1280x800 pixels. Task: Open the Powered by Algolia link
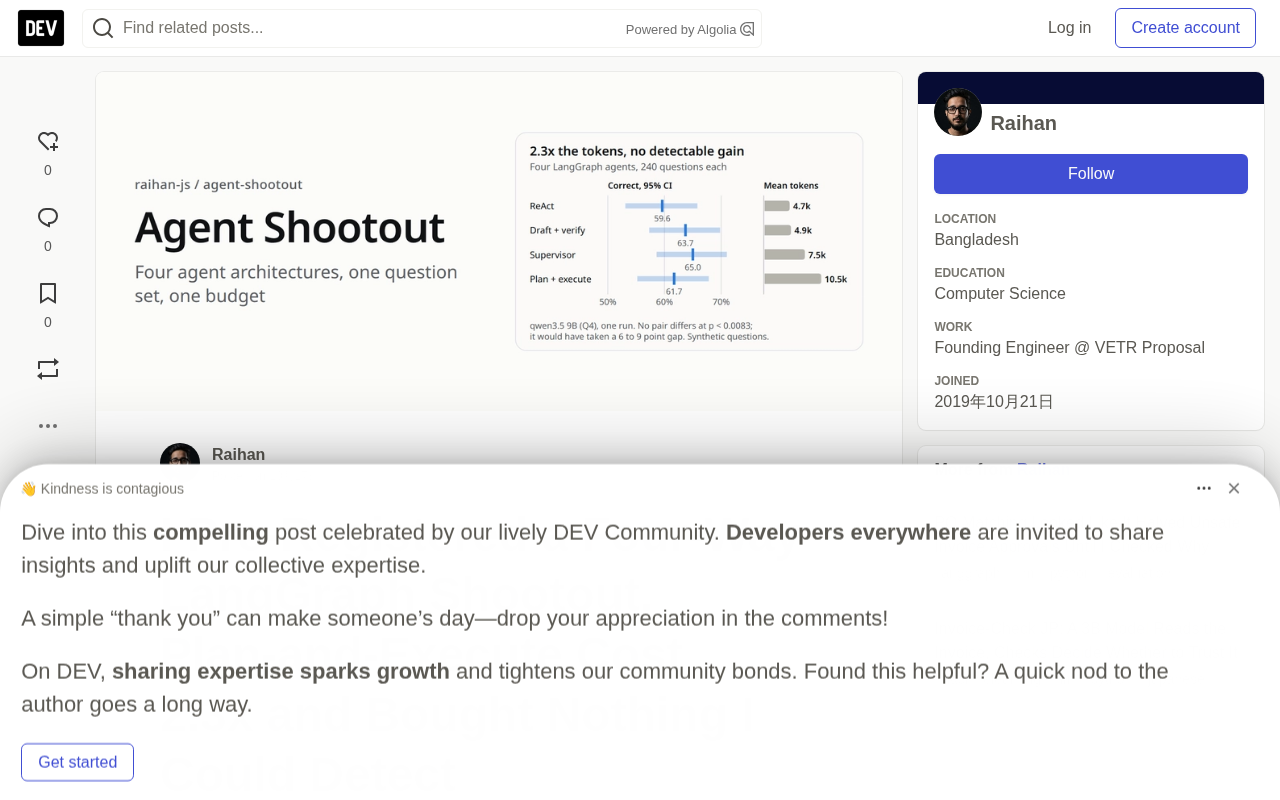(x=690, y=29)
